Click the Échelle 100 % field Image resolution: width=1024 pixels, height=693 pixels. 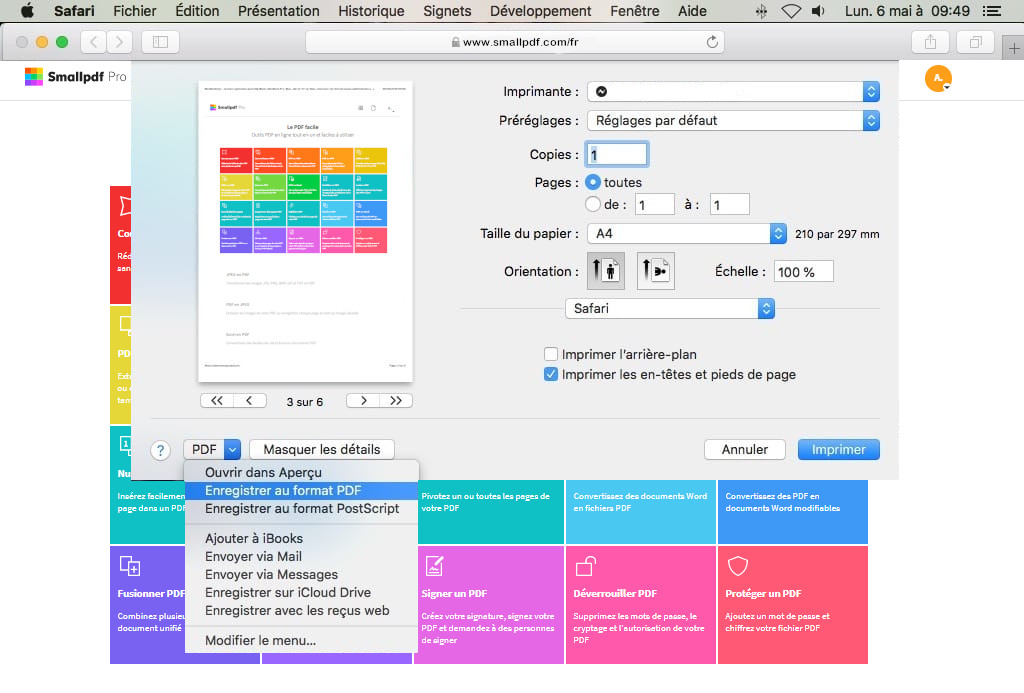803,272
